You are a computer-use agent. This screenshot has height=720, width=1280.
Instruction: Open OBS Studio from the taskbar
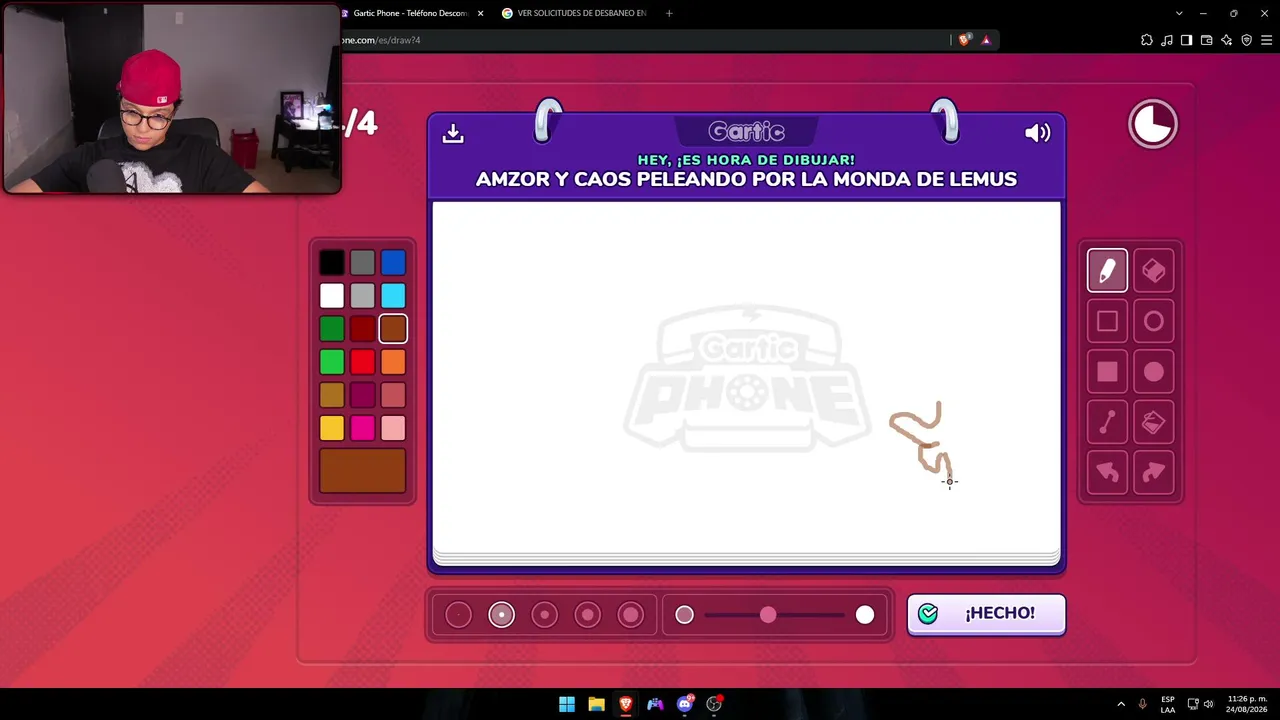714,704
